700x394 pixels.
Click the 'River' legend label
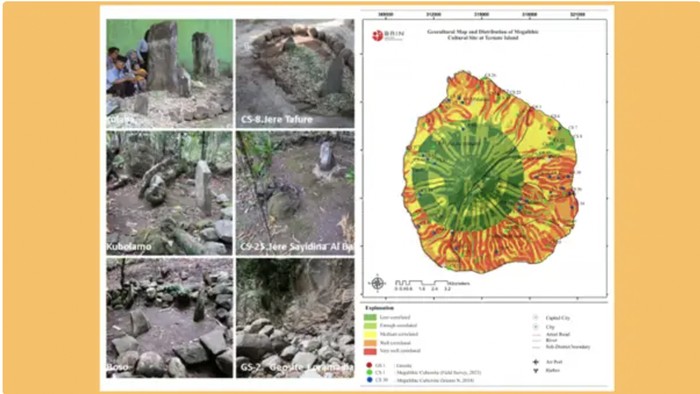(x=551, y=340)
